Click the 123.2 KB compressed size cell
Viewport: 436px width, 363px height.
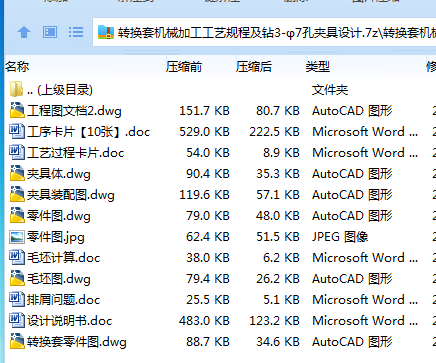click(x=274, y=321)
